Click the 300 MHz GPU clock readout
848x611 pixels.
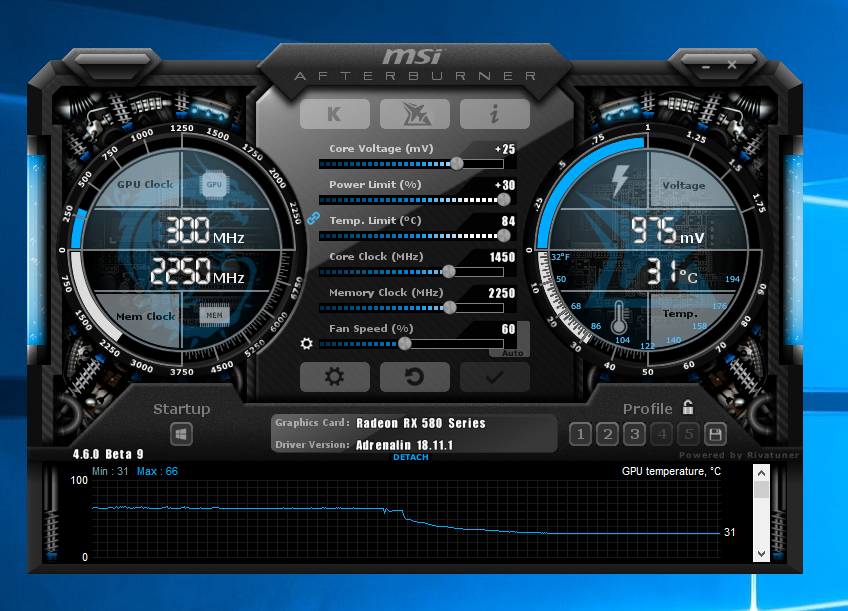pyautogui.click(x=205, y=230)
